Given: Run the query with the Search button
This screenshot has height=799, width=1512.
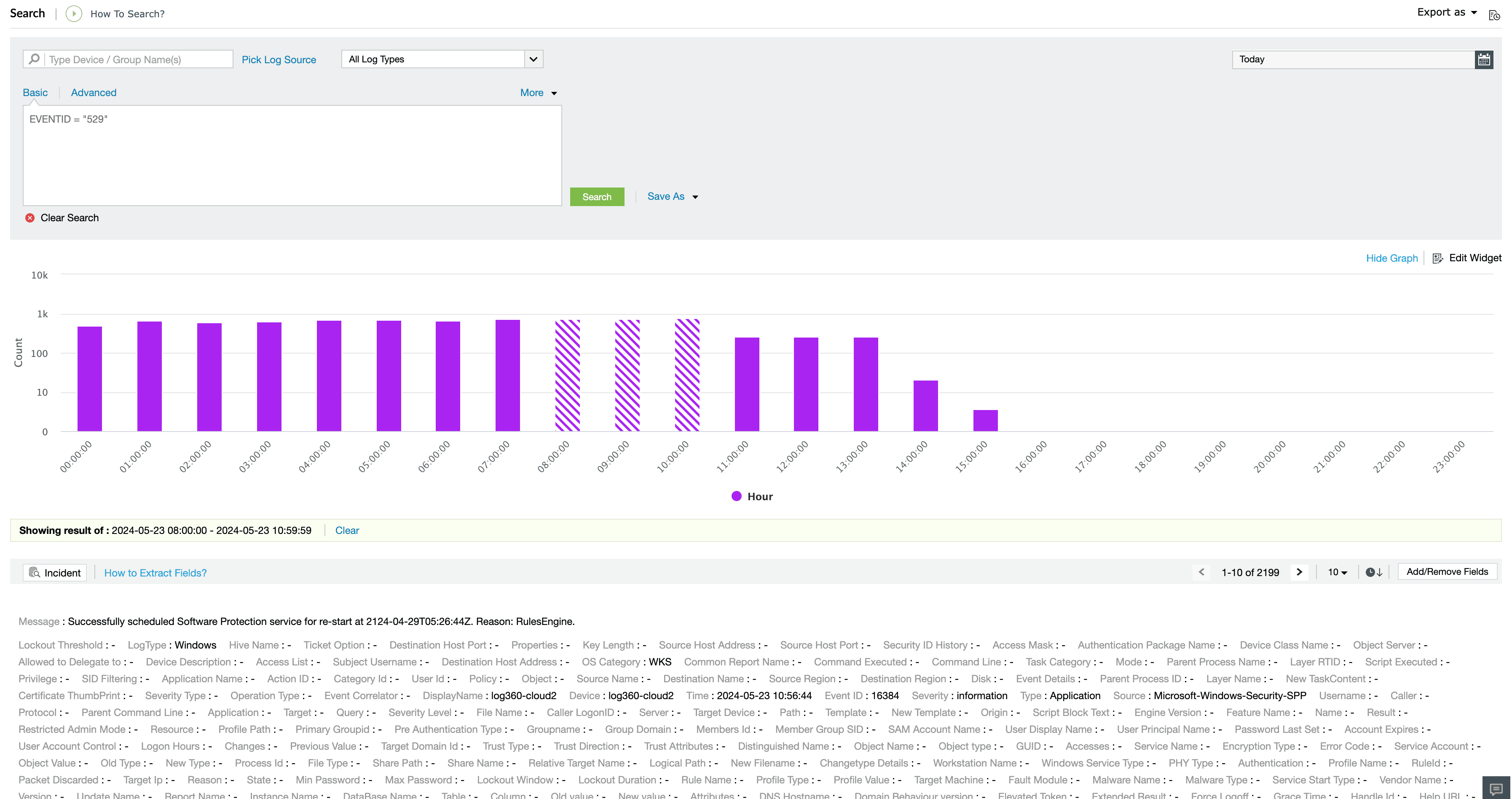Looking at the screenshot, I should tap(597, 197).
